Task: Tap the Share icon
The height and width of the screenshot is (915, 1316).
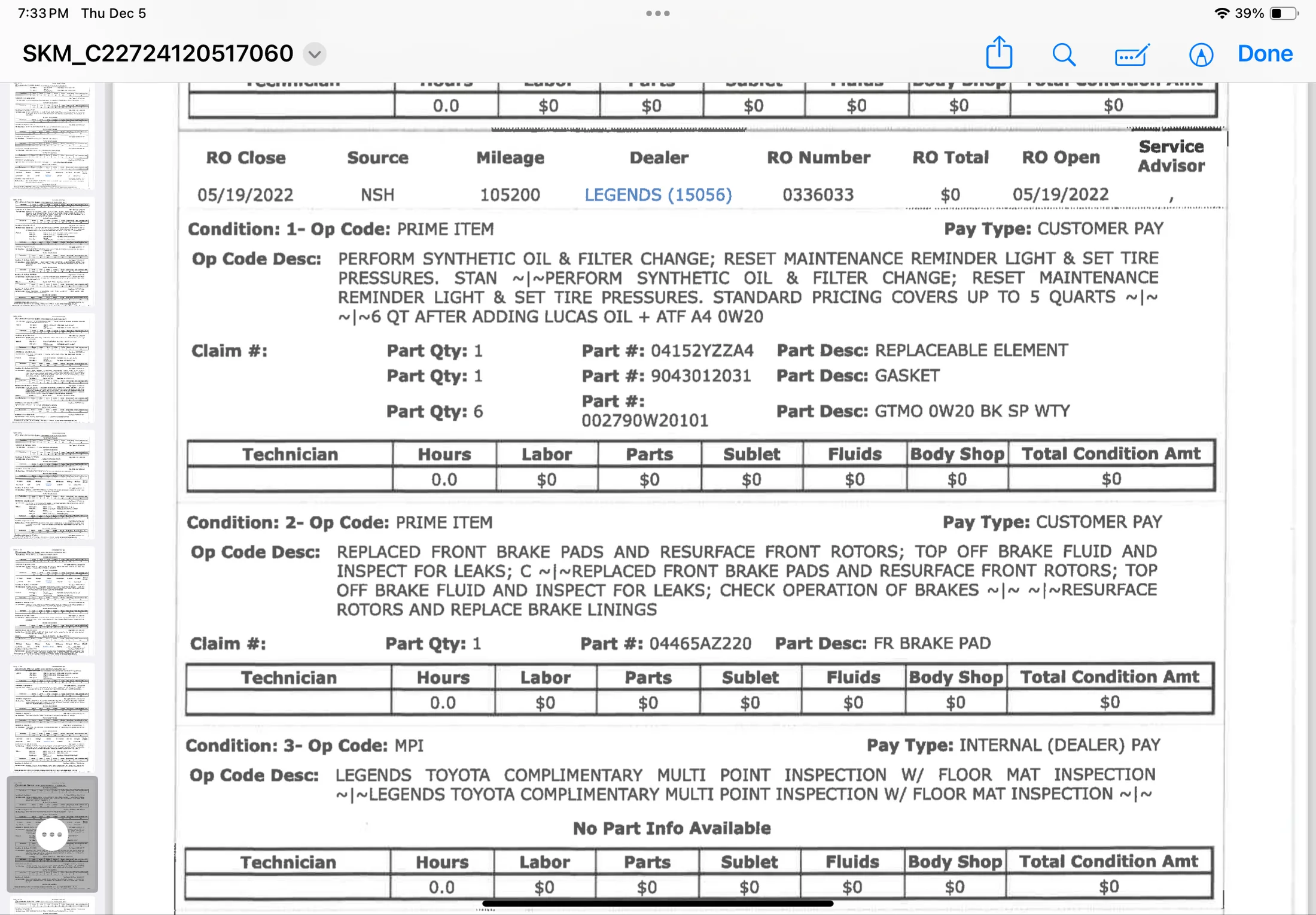Action: tap(999, 53)
